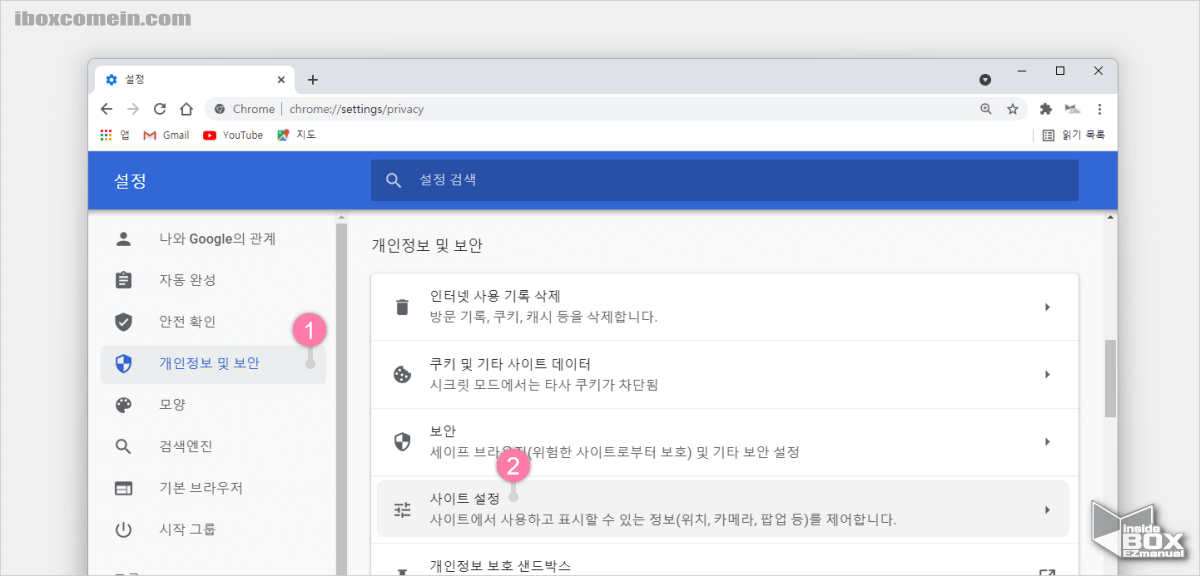Click the 나와 Google의 관계 person icon

pyautogui.click(x=124, y=238)
